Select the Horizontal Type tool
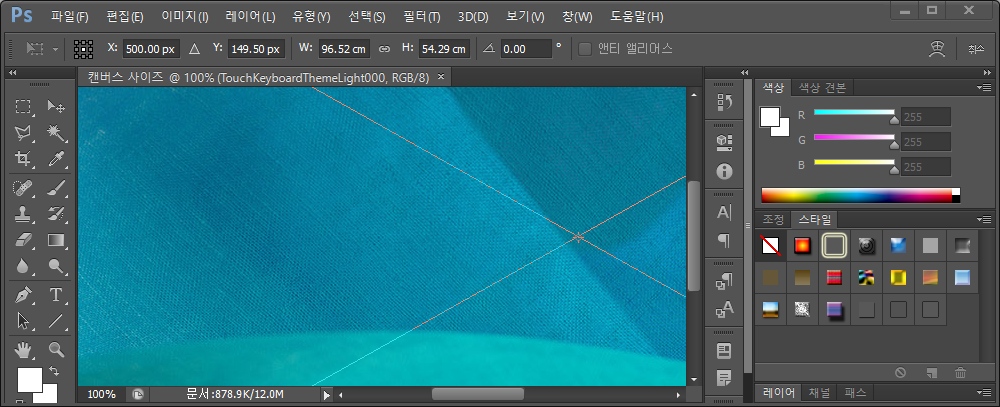The height and width of the screenshot is (407, 1000). tap(56, 295)
